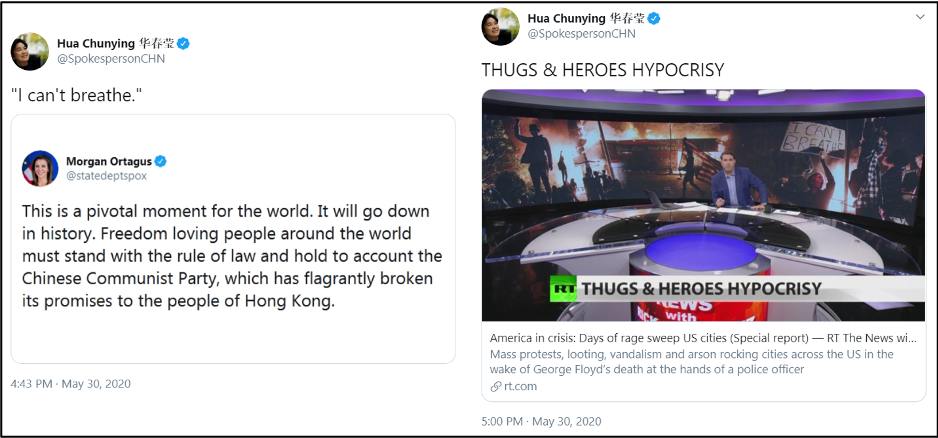Click the Morgan Ortagus display name
Screen dimensions: 938x438
(x=109, y=162)
